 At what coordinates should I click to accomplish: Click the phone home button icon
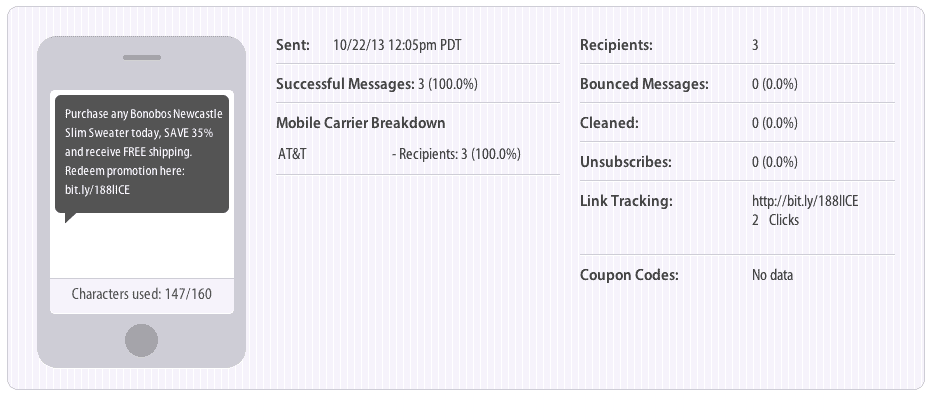(141, 341)
